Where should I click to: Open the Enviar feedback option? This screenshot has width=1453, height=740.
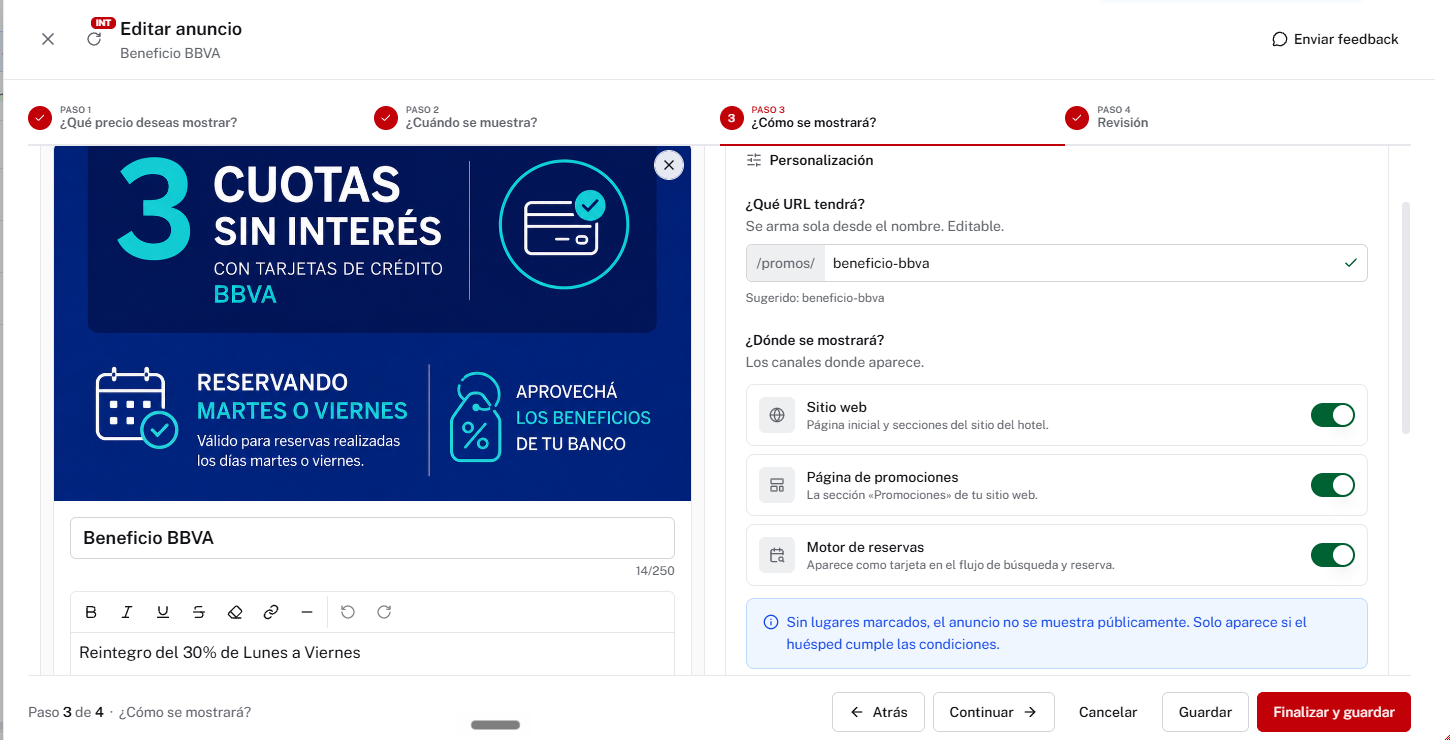coord(1335,39)
